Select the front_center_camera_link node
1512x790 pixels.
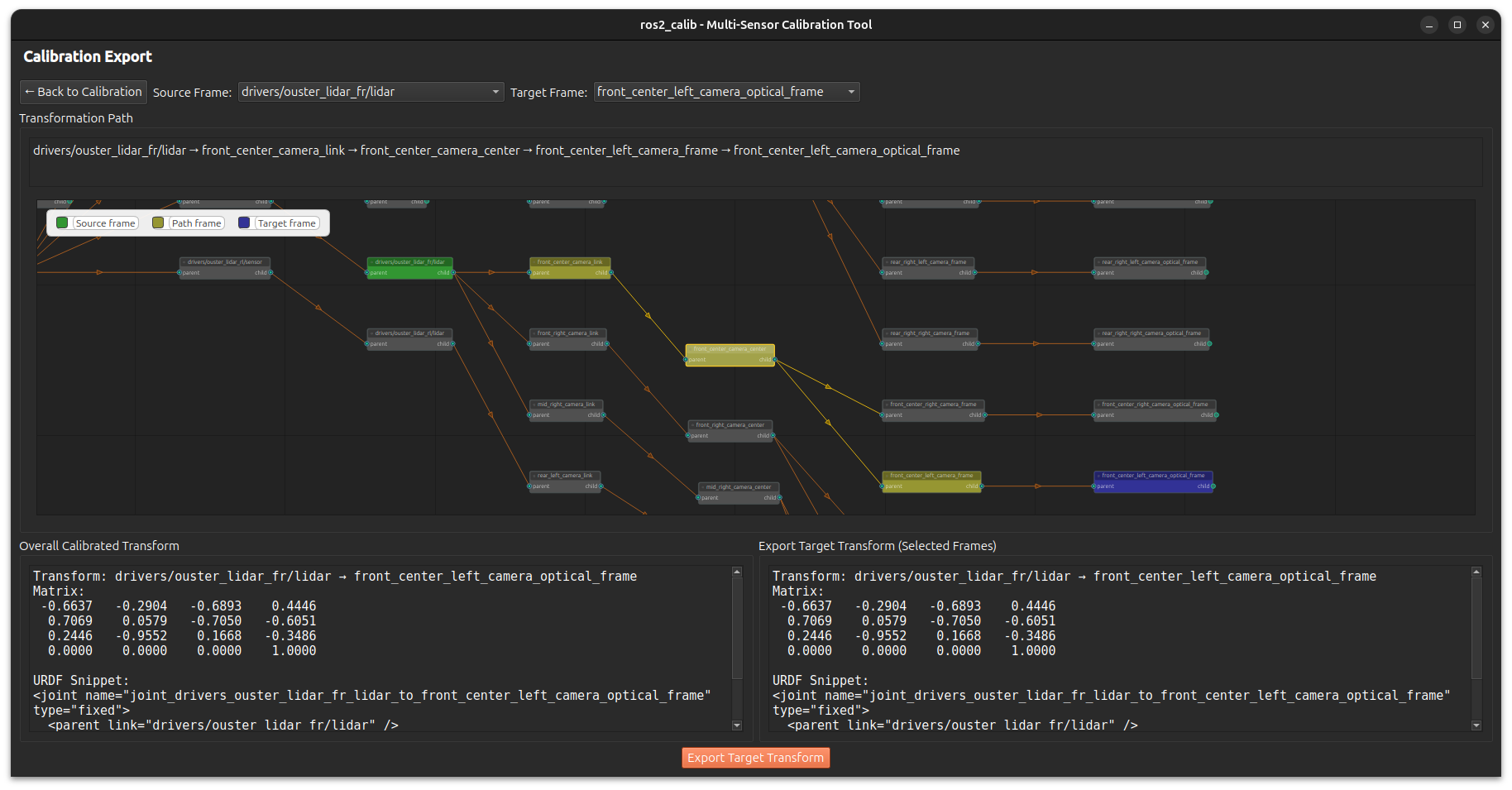click(x=570, y=267)
